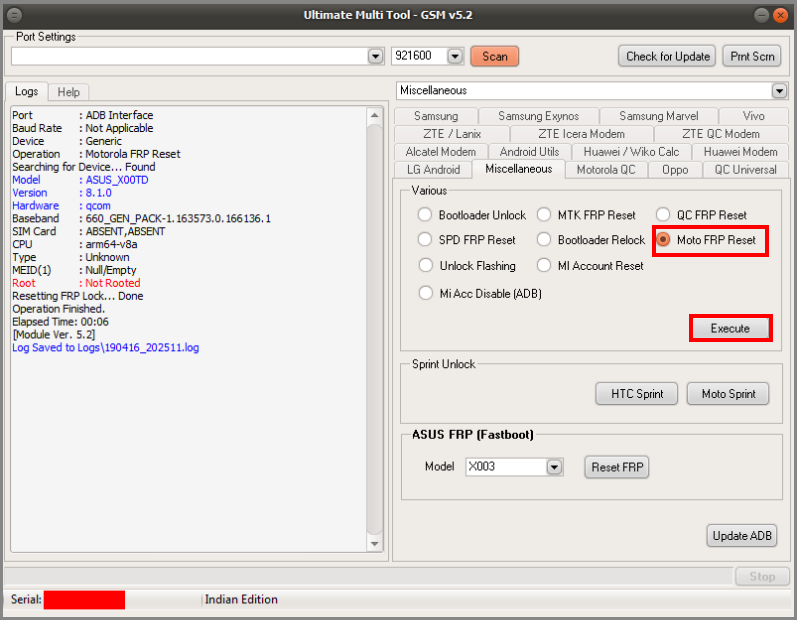Click the log value 'ASUS_X00TD'

pyautogui.click(x=117, y=180)
